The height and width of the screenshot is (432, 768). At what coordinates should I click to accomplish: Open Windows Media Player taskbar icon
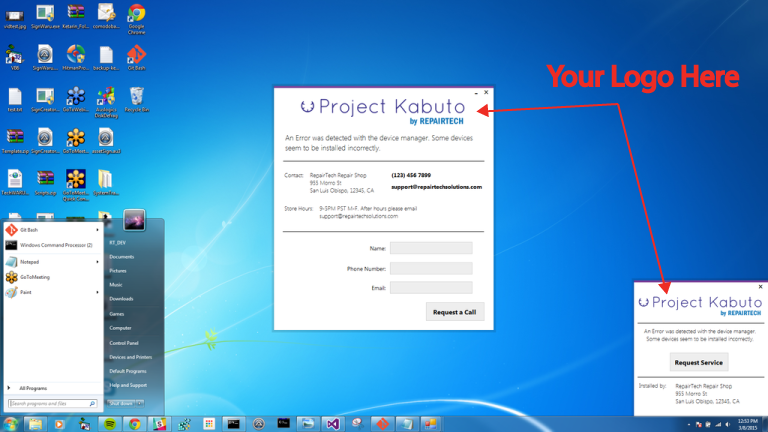point(59,424)
